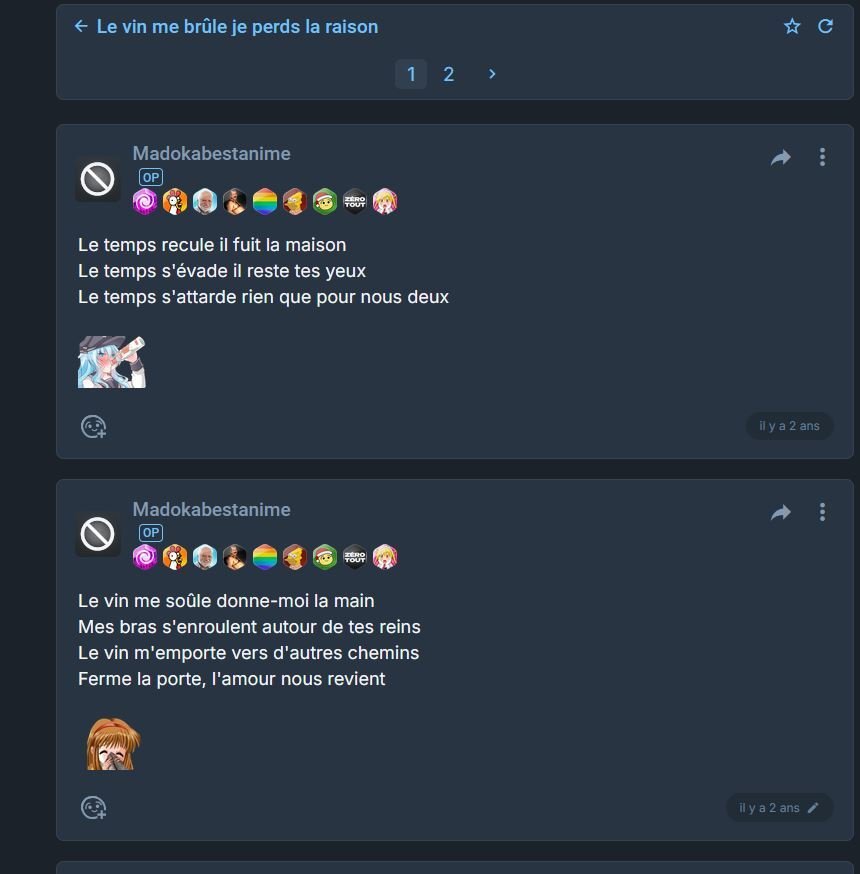Click the next page chevron arrow
860x874 pixels.
492,74
